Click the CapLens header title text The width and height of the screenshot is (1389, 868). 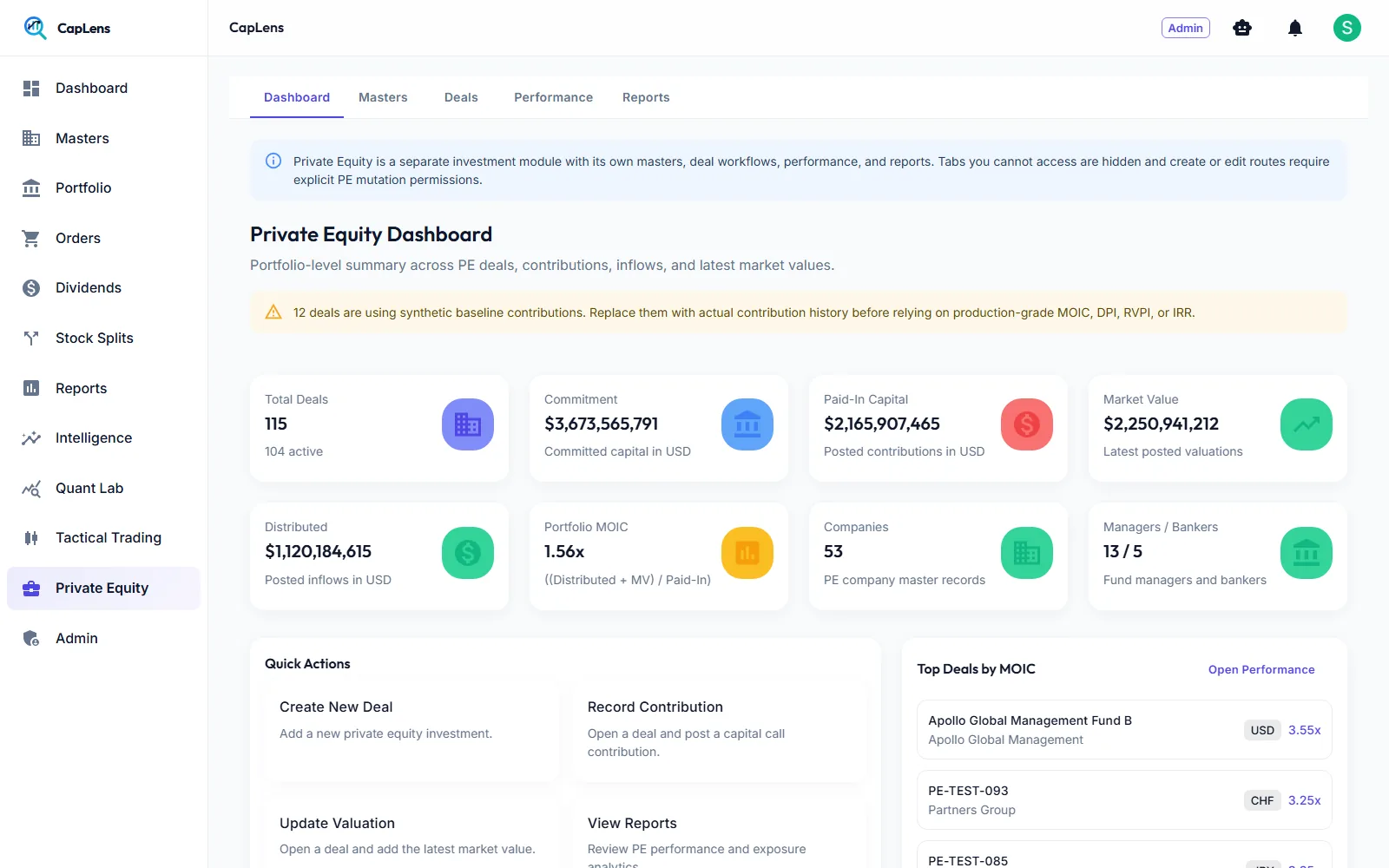point(256,28)
